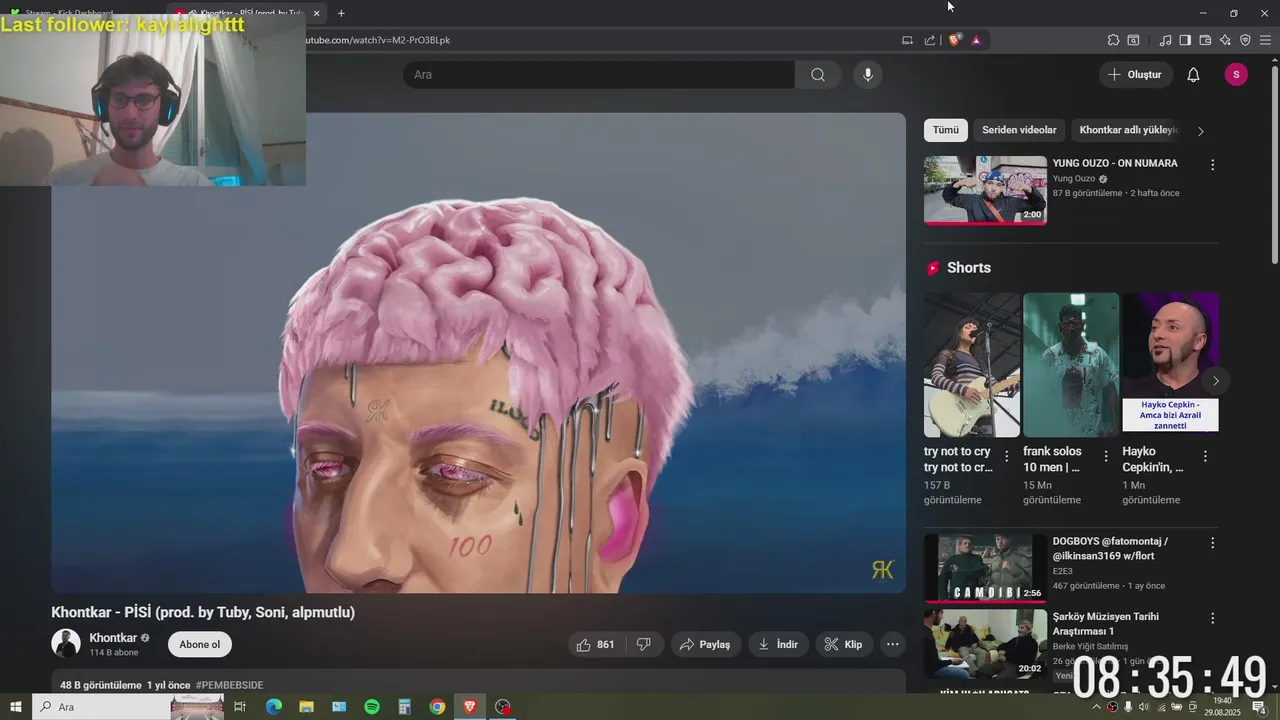Click the Oluştur create button
The width and height of the screenshot is (1280, 720).
(x=1135, y=75)
